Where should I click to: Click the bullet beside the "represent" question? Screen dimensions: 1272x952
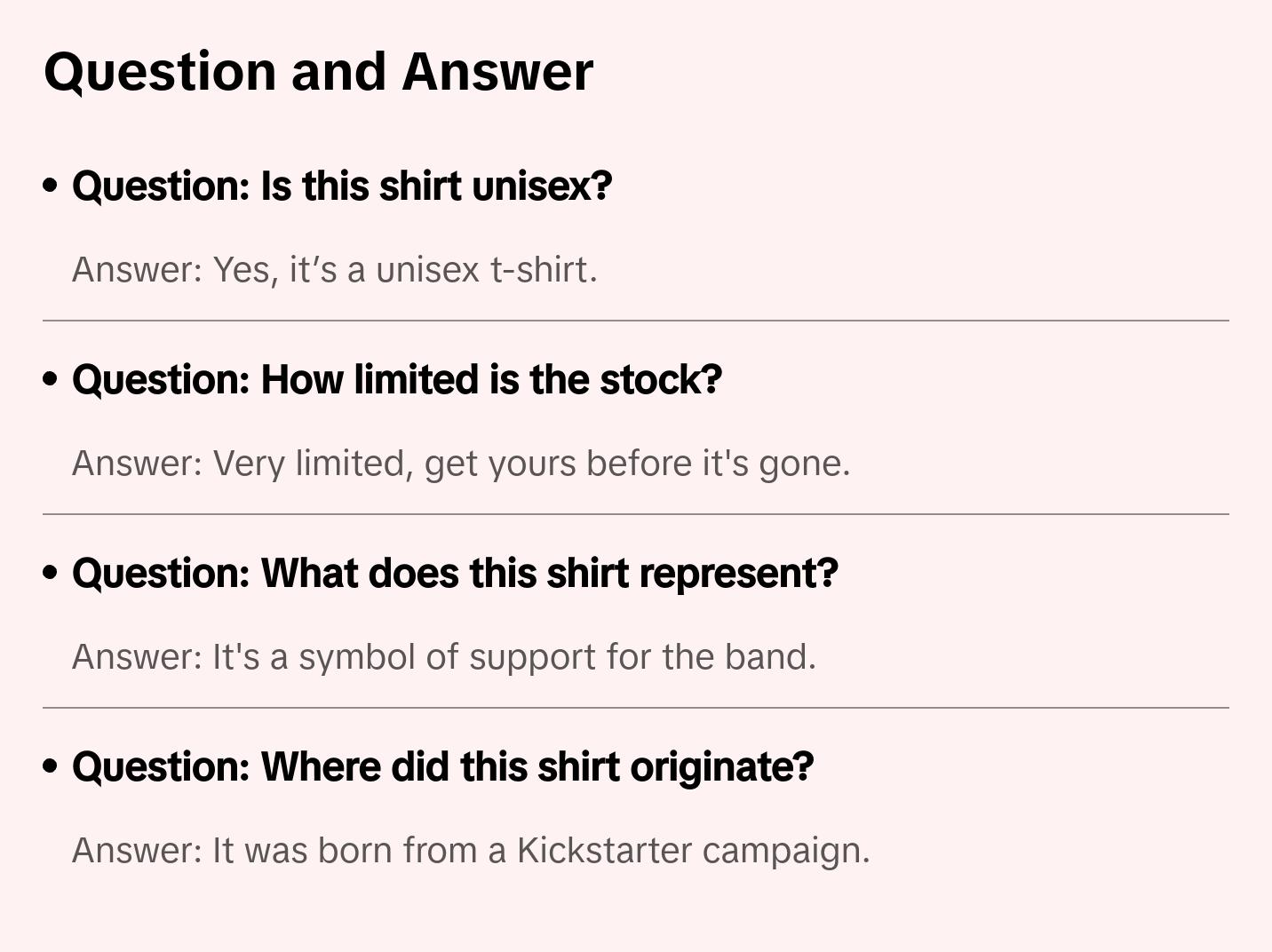(x=51, y=573)
